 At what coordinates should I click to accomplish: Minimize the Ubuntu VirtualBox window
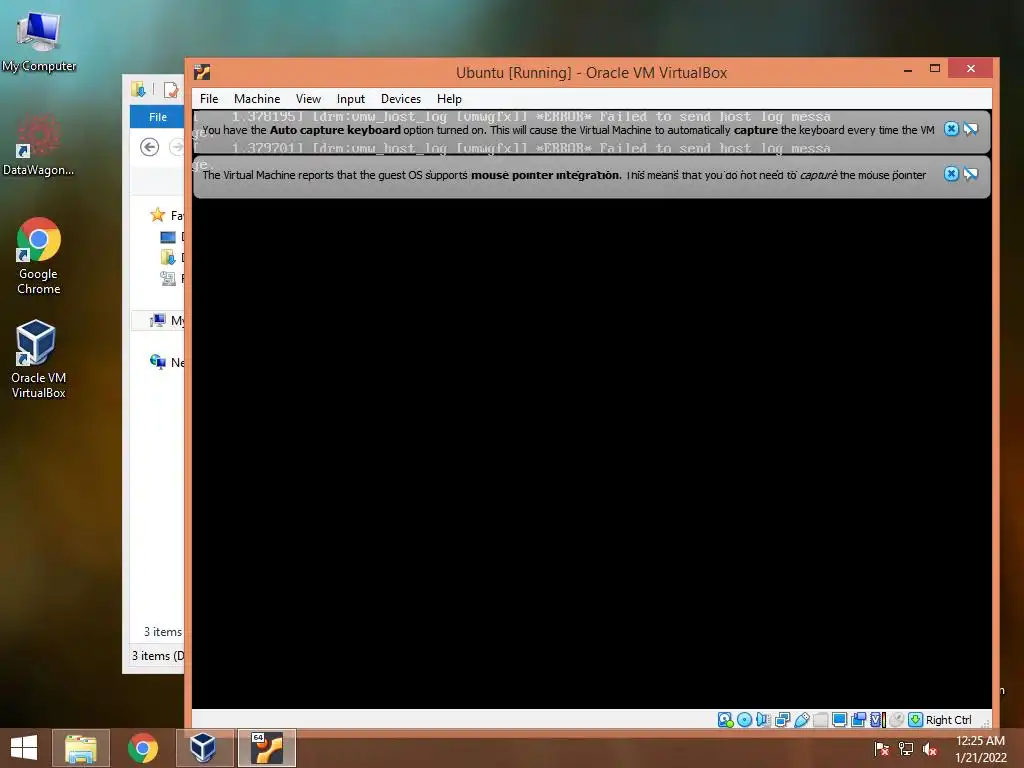coord(908,69)
